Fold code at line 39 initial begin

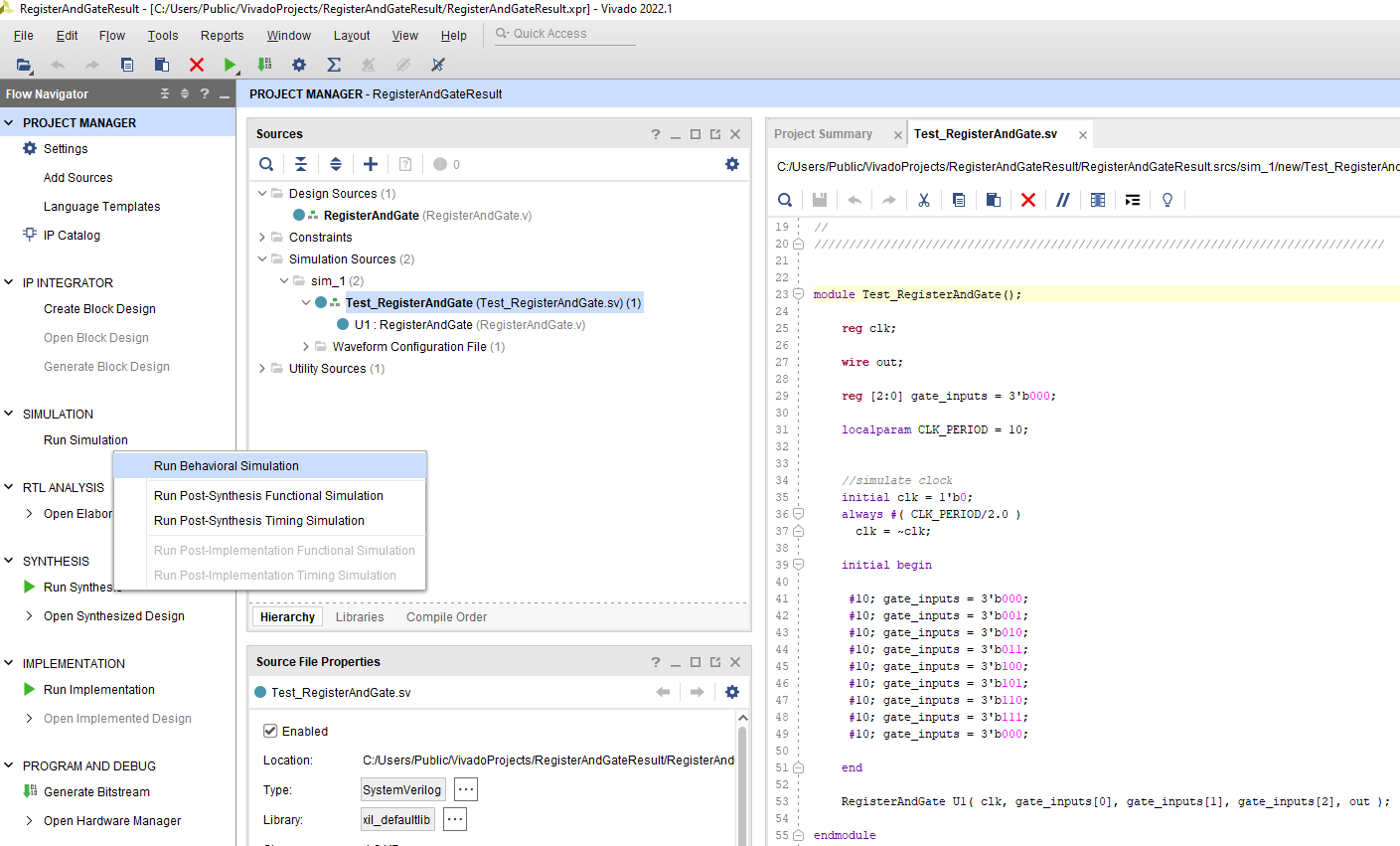(798, 565)
